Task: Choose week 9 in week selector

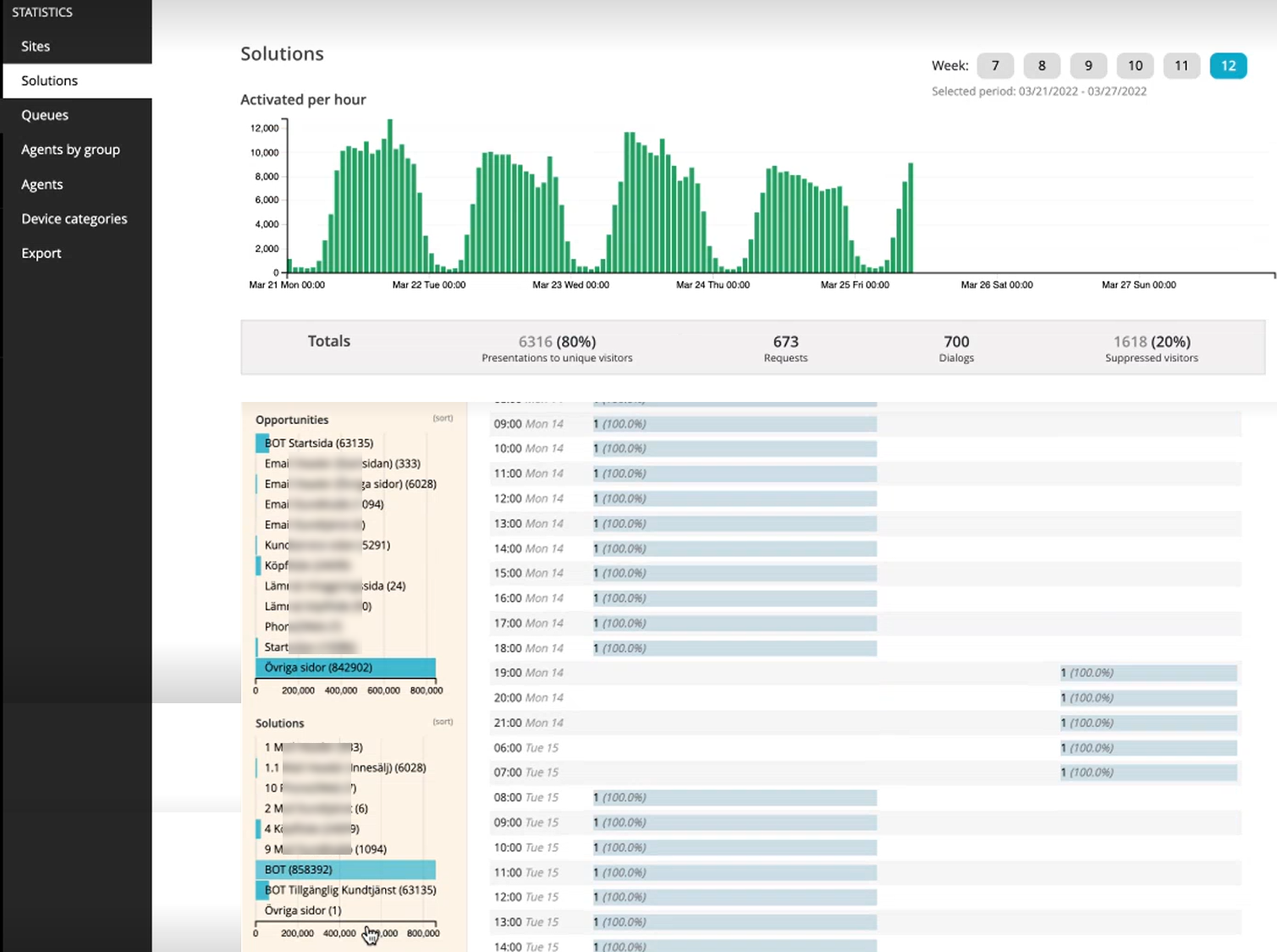Action: (x=1088, y=66)
